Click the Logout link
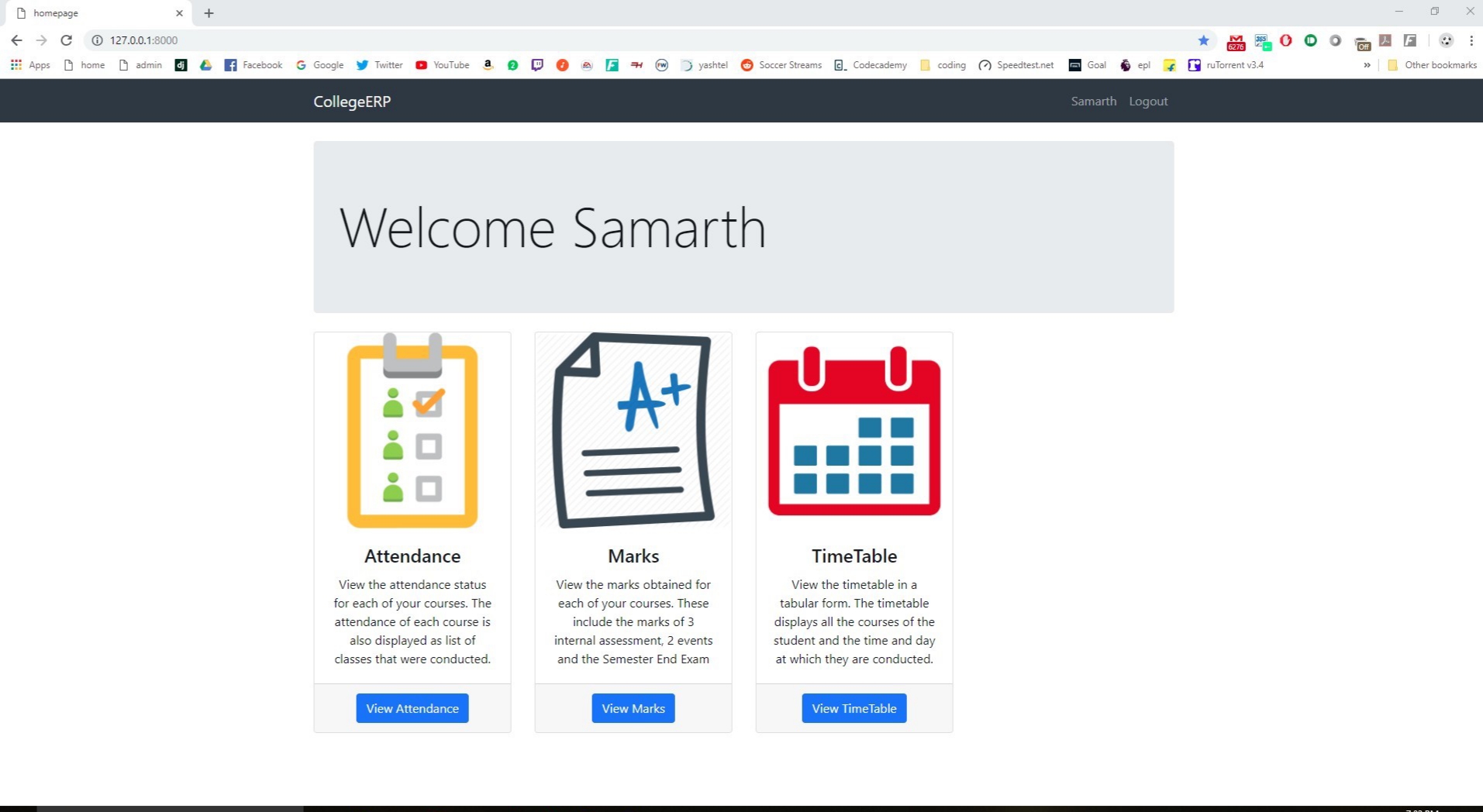Screen dimensions: 1483x812 pyautogui.click(x=1148, y=101)
